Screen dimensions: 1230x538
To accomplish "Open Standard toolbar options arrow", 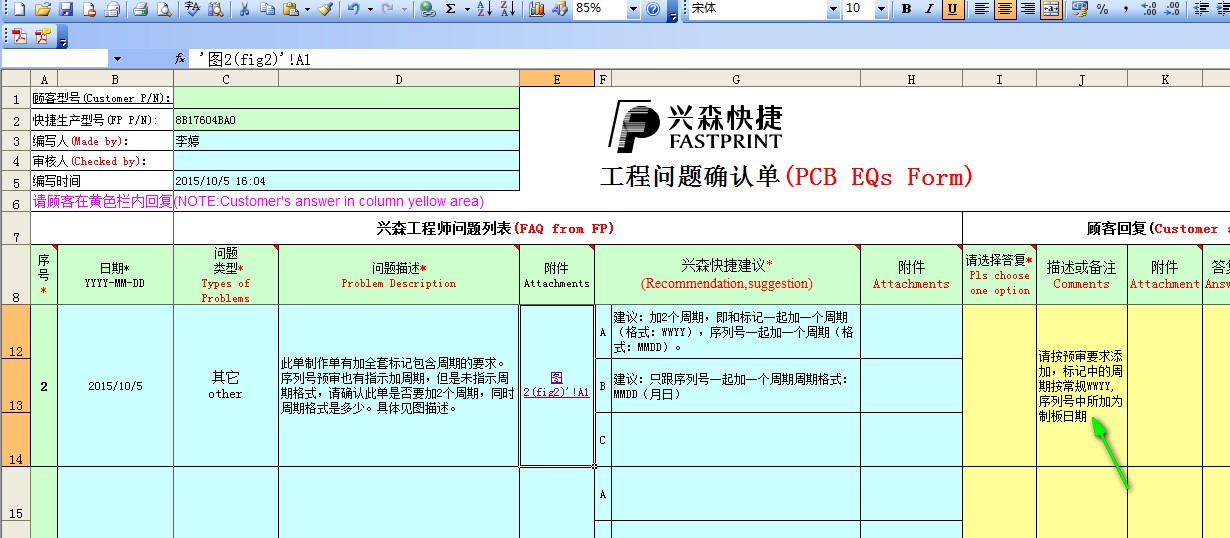I will pos(672,10).
